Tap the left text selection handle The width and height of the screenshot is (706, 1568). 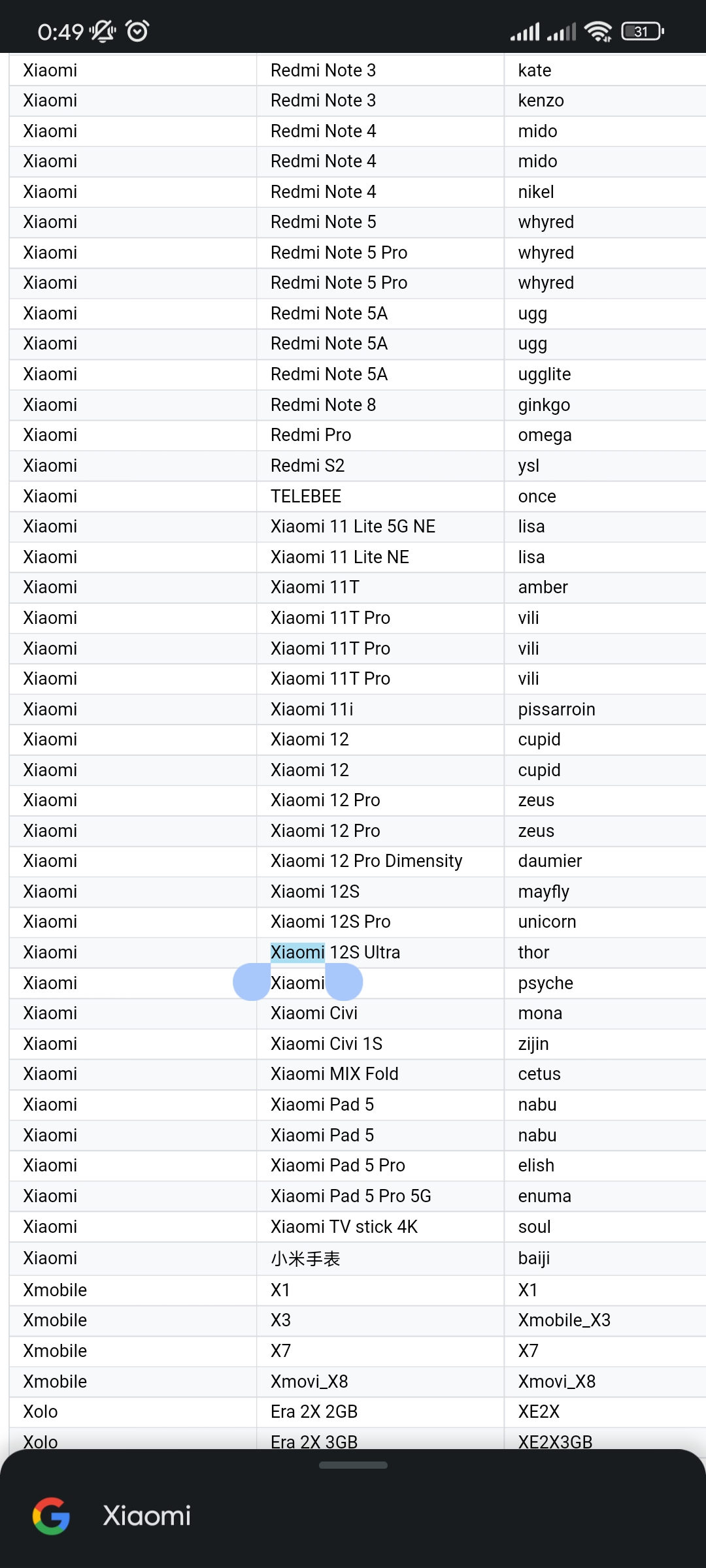click(252, 981)
